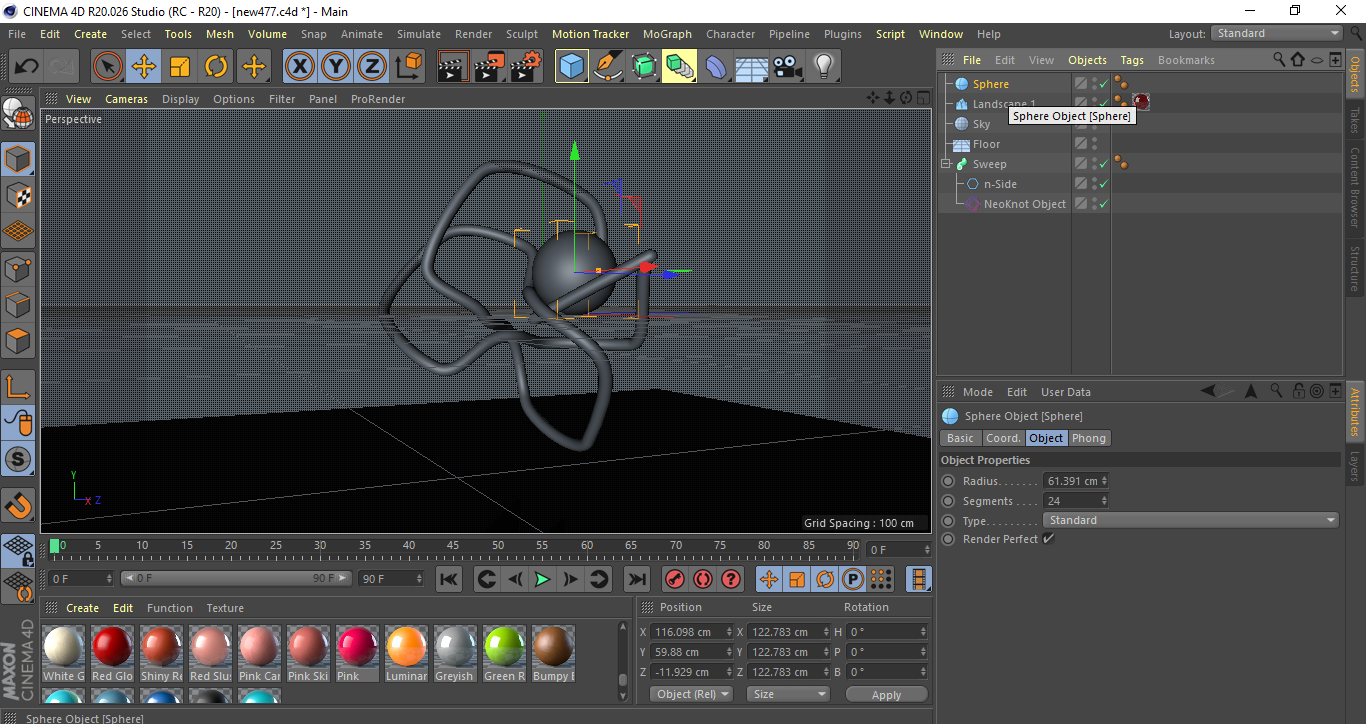Add a Camera object
The image size is (1366, 724).
coord(788,67)
